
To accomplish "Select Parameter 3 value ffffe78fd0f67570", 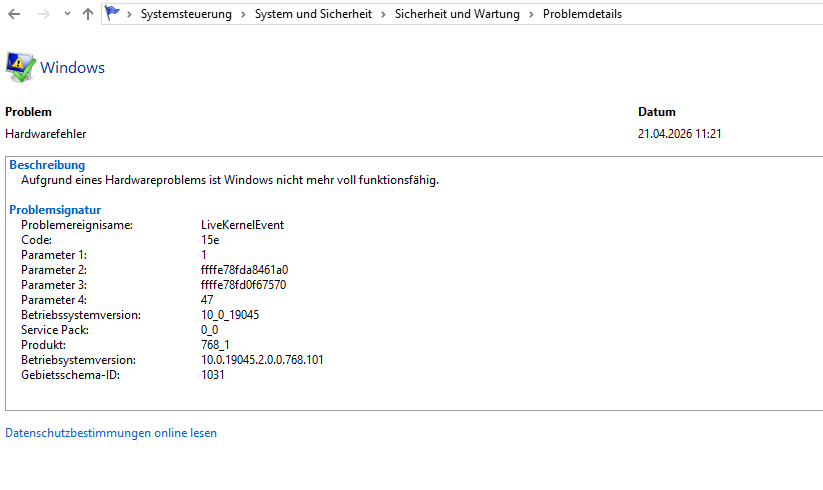I will click(x=244, y=285).
